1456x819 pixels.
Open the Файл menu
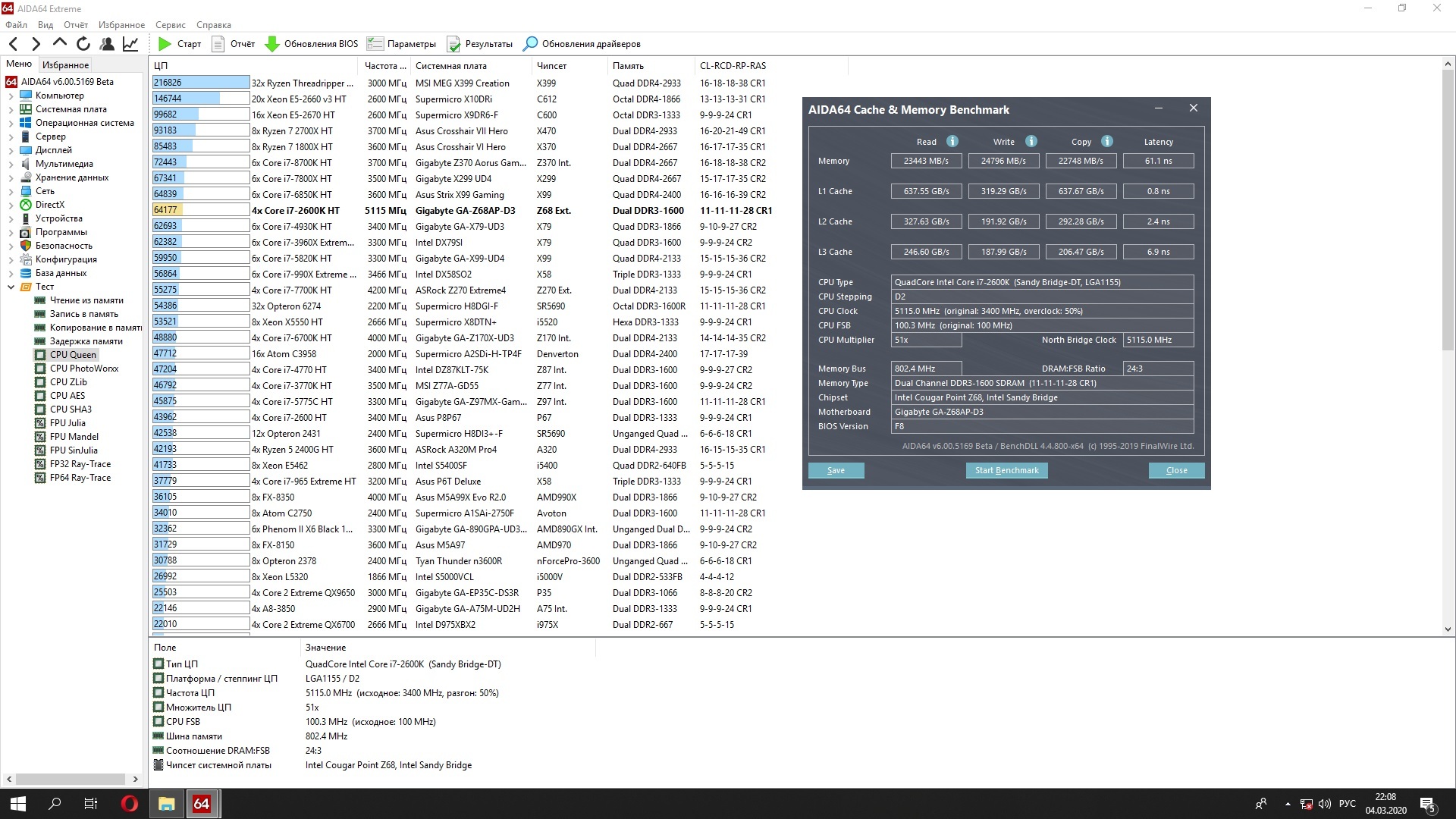(x=16, y=25)
